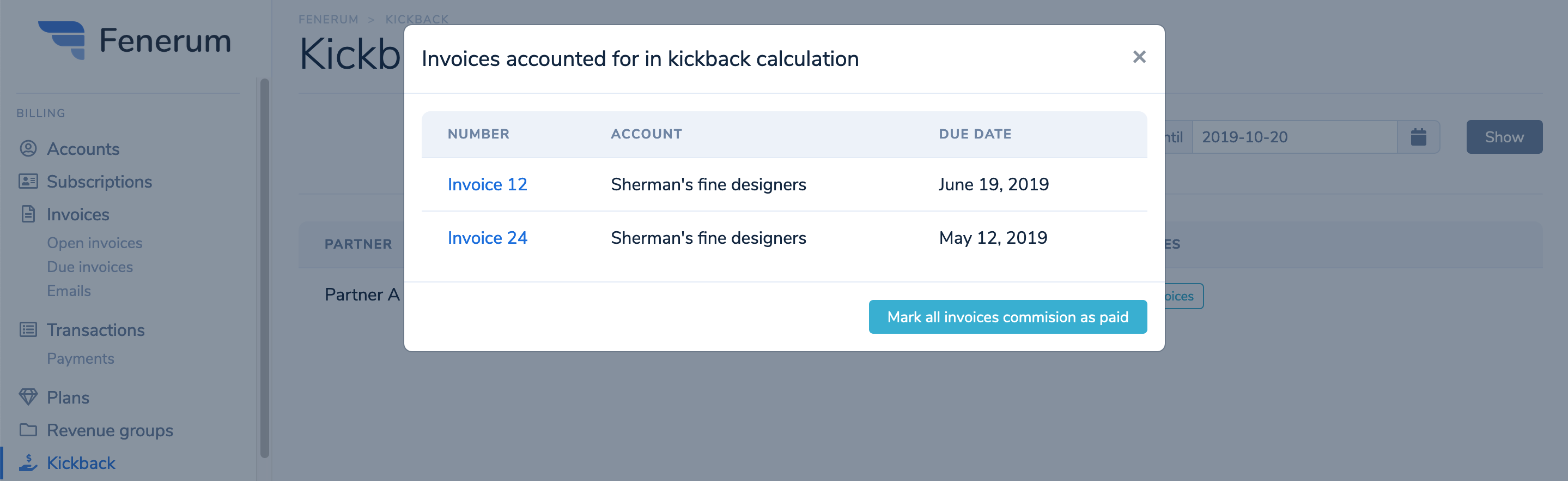This screenshot has width=1568, height=481.
Task: Open Invoice 12 link
Action: (487, 184)
